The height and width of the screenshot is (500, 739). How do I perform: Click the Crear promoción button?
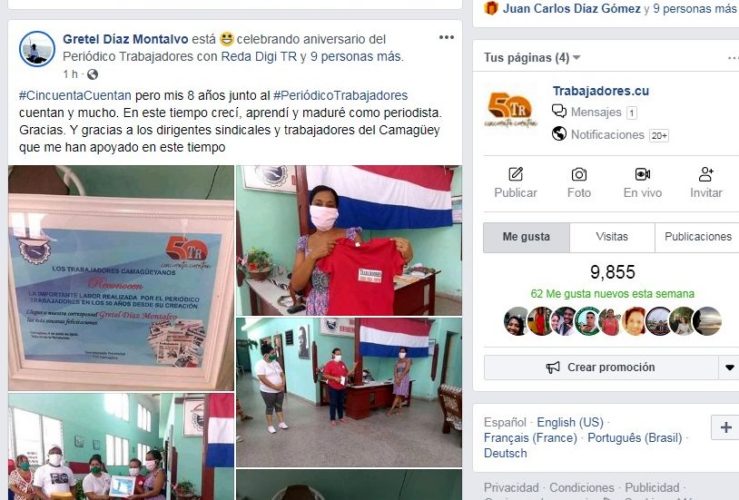[x=600, y=367]
